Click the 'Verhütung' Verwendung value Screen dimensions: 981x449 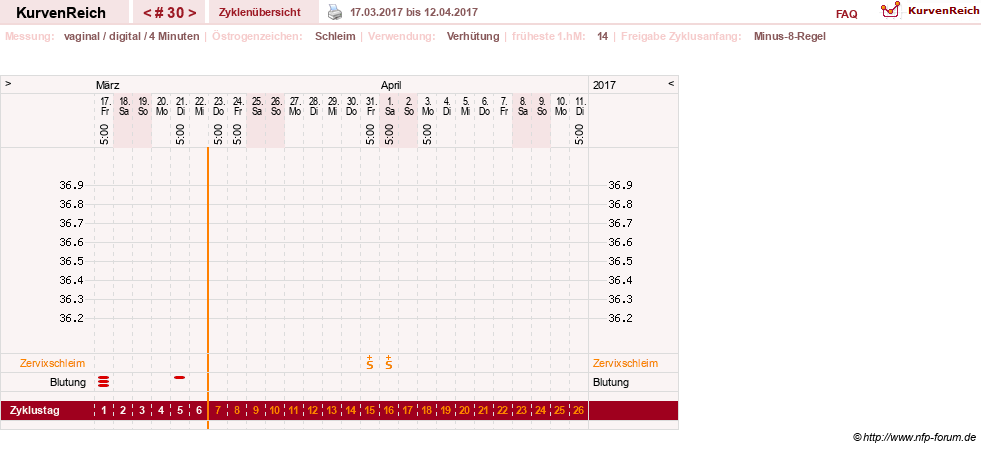(473, 36)
